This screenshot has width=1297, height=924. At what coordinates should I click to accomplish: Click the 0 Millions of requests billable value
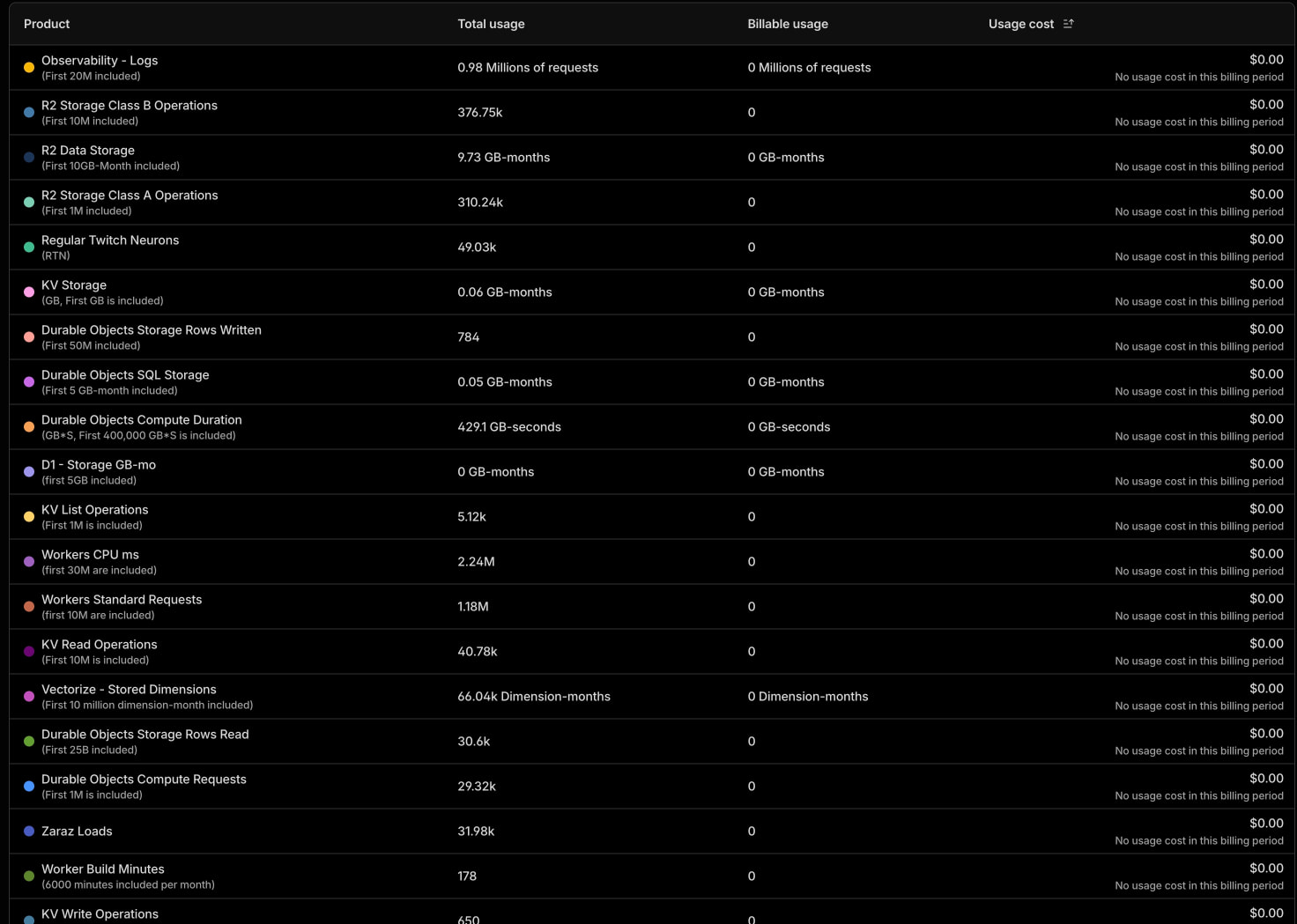[x=809, y=68]
